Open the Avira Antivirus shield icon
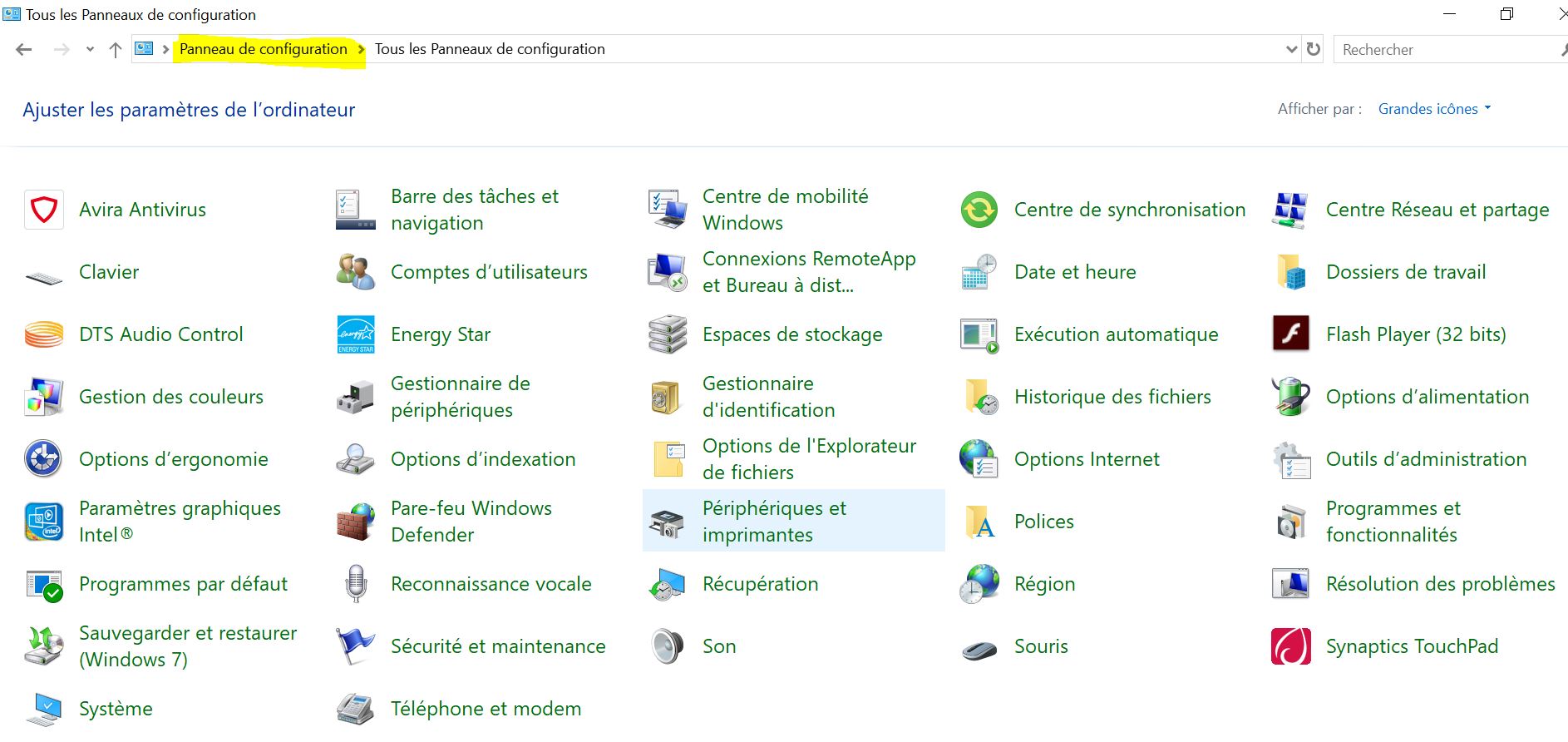The image size is (1568, 742). (44, 210)
